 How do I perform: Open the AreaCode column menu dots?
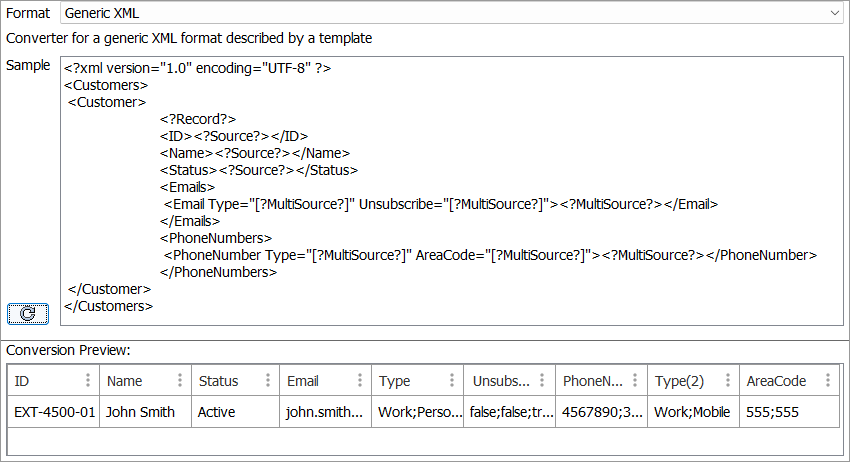[827, 381]
